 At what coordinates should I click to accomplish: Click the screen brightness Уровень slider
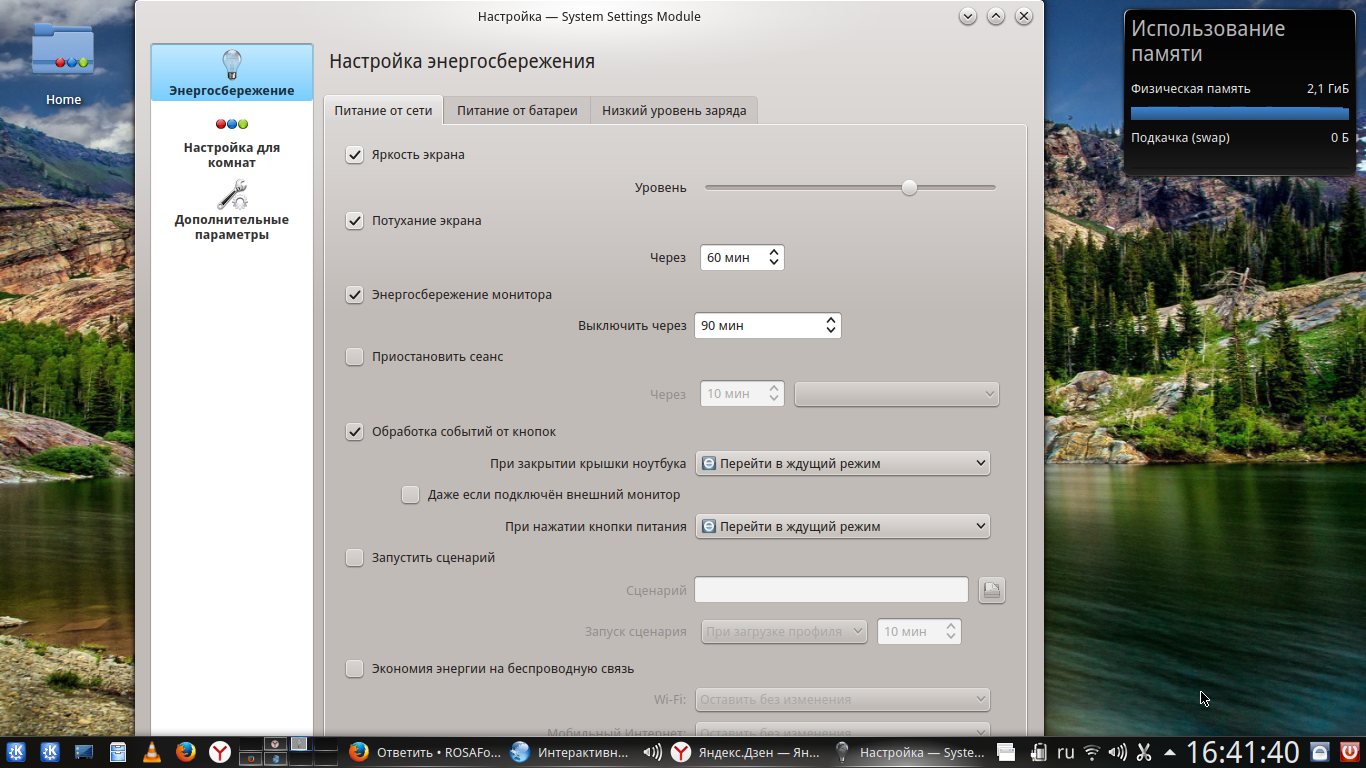click(x=850, y=187)
